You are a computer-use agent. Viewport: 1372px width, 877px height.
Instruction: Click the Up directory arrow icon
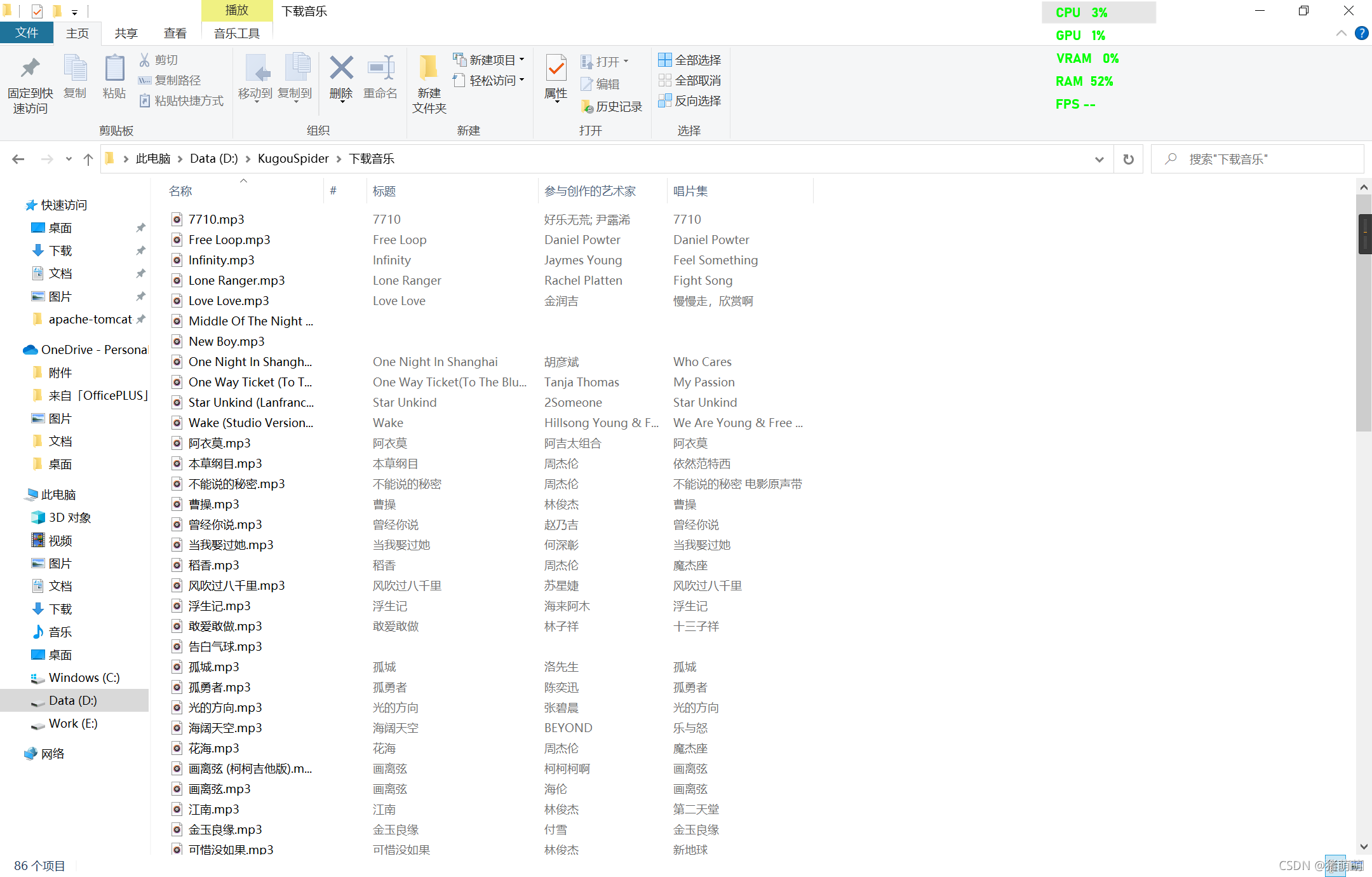click(x=88, y=159)
